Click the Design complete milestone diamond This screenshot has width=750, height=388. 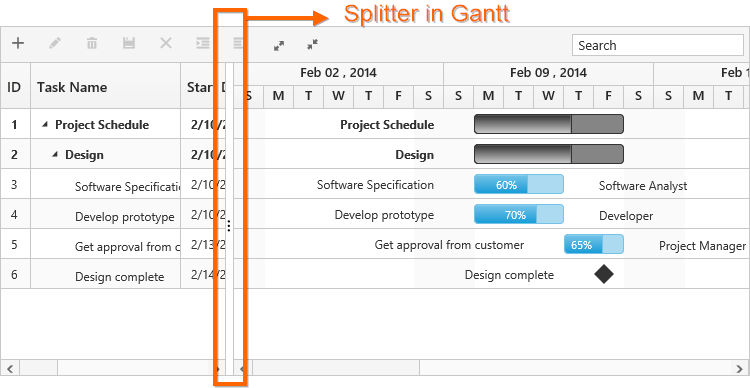[604, 274]
